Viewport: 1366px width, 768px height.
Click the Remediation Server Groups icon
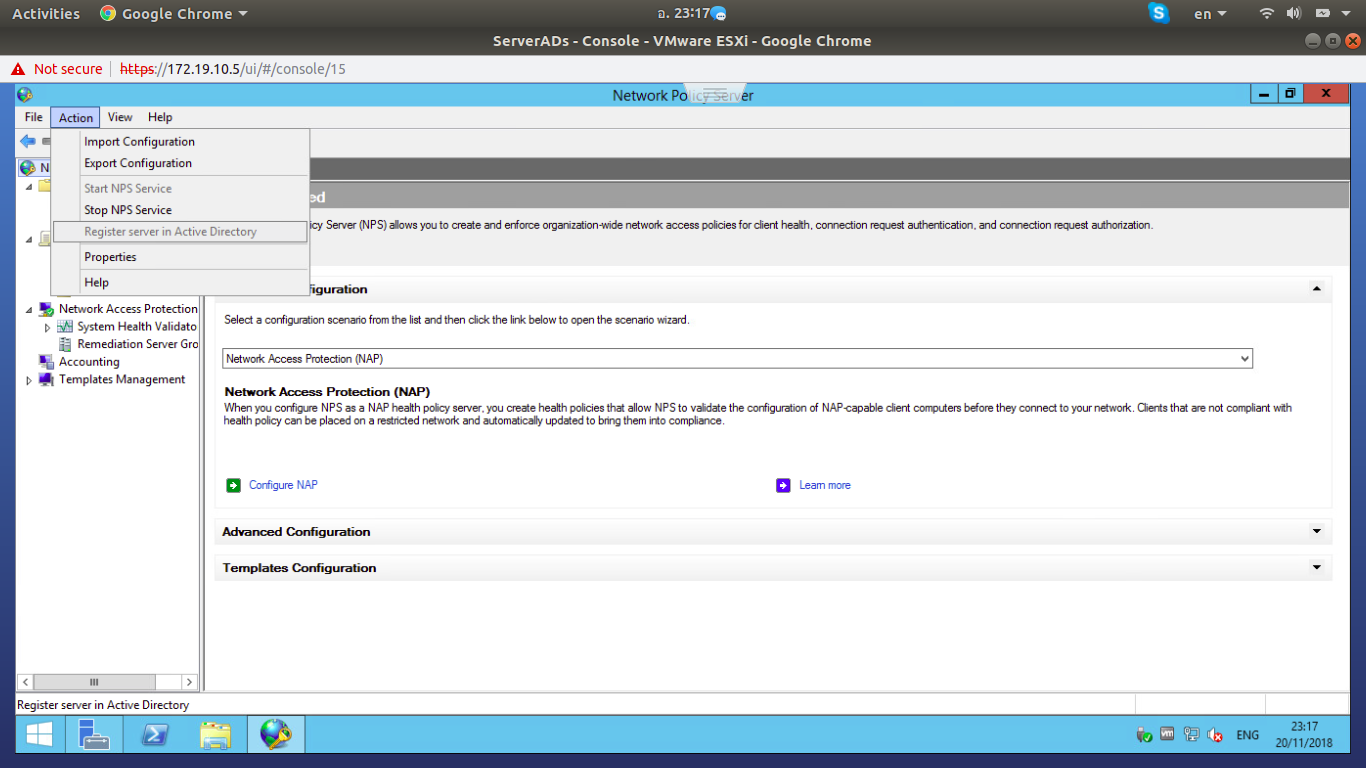tap(65, 344)
